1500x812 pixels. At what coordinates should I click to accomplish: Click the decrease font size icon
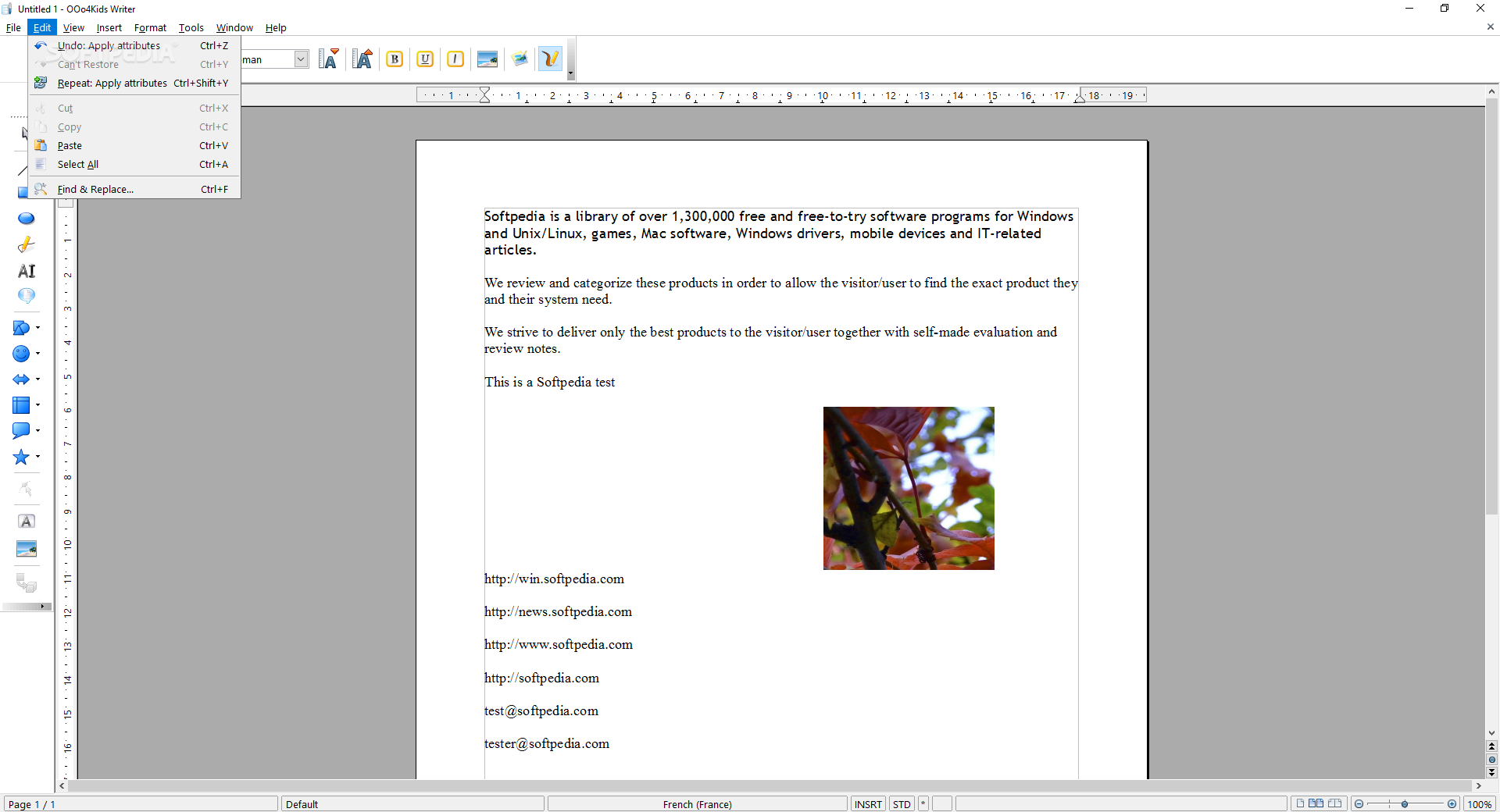pos(329,59)
